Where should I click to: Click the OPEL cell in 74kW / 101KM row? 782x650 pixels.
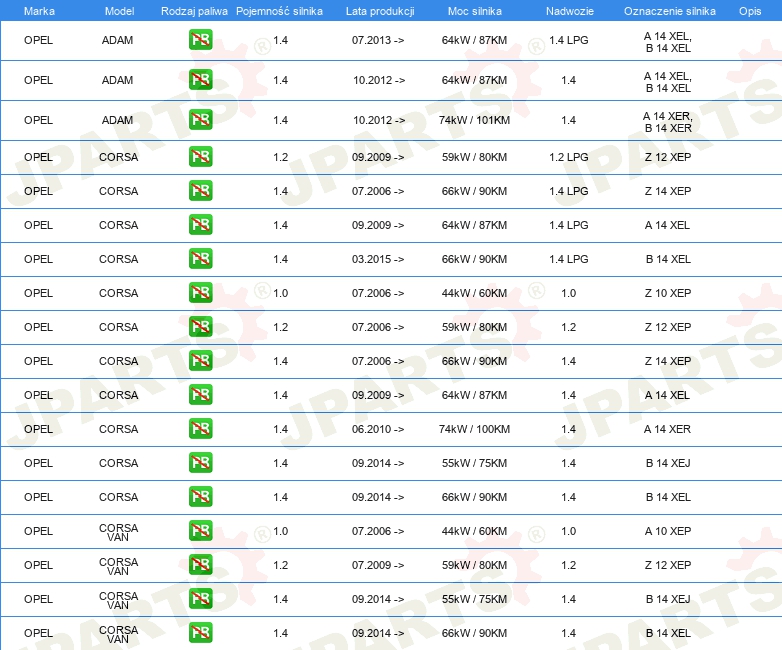[38, 120]
